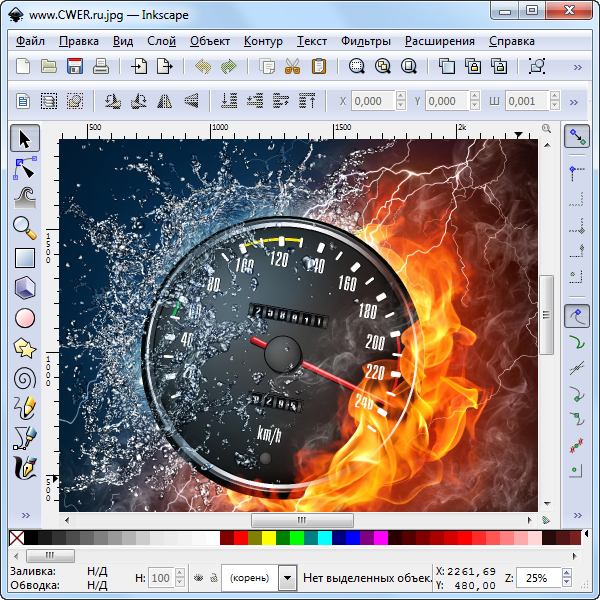Select the Rectangle tool
This screenshot has width=600, height=600.
[25, 257]
